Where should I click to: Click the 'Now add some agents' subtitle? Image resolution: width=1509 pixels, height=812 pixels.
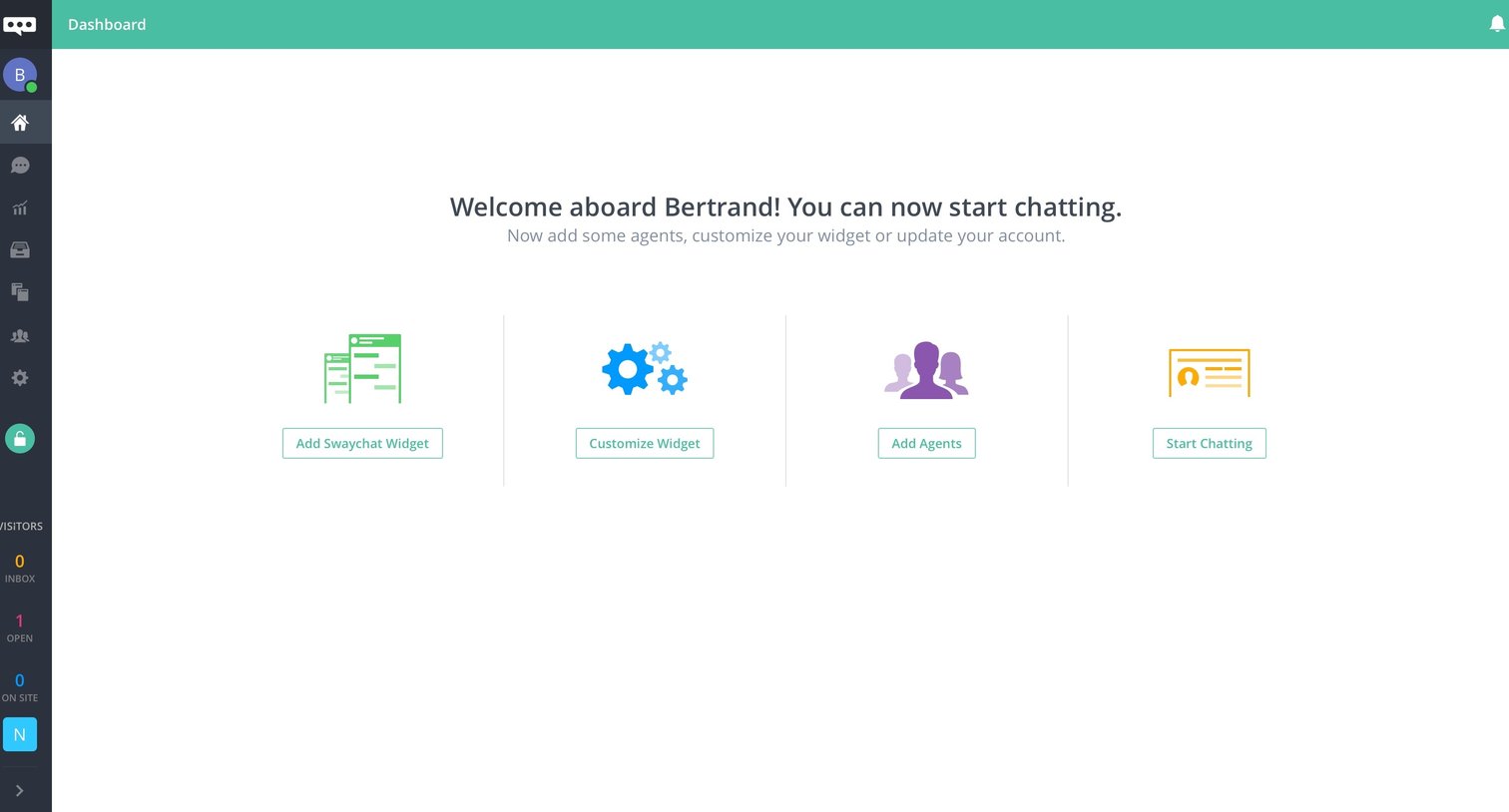[785, 235]
